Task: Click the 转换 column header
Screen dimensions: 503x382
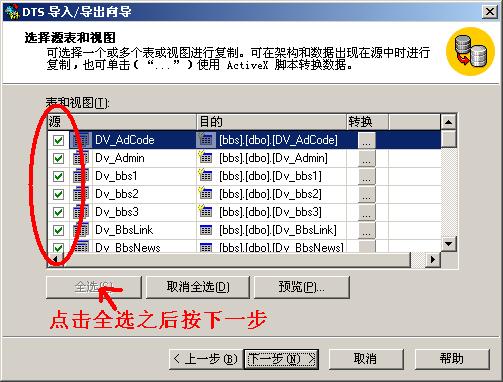Action: tap(367, 122)
